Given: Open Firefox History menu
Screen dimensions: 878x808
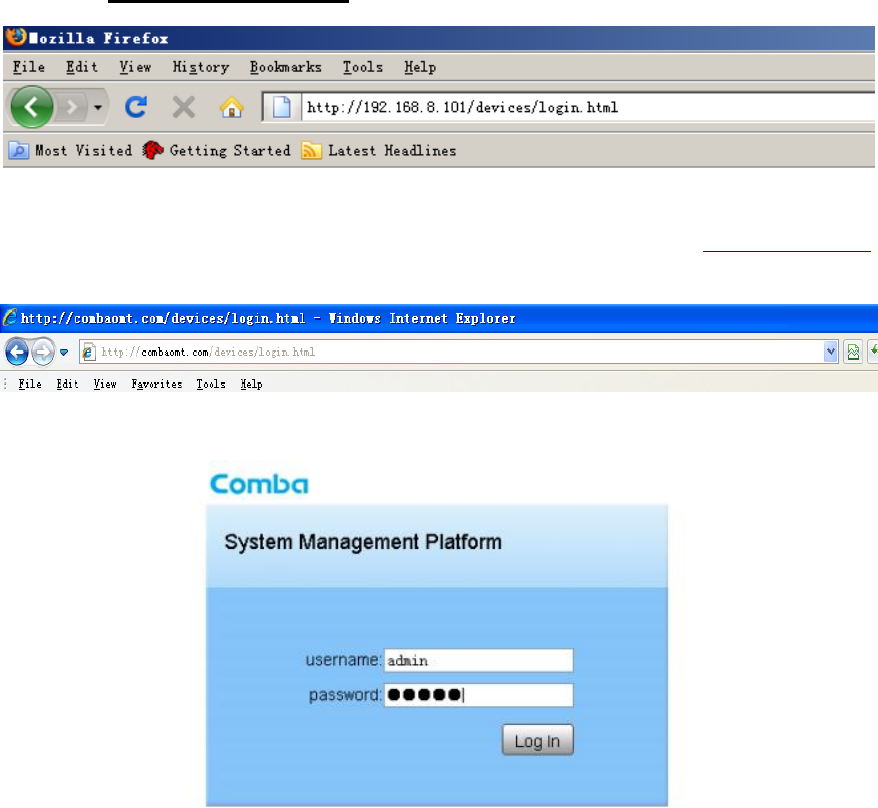Looking at the screenshot, I should [200, 67].
